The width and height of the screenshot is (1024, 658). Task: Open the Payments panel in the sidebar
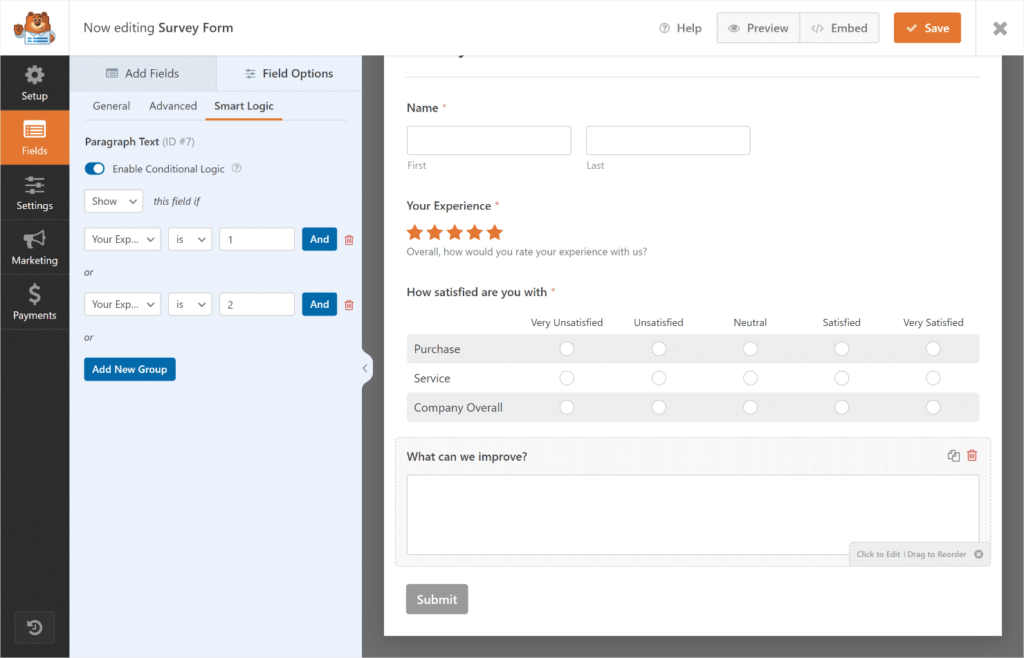[35, 301]
